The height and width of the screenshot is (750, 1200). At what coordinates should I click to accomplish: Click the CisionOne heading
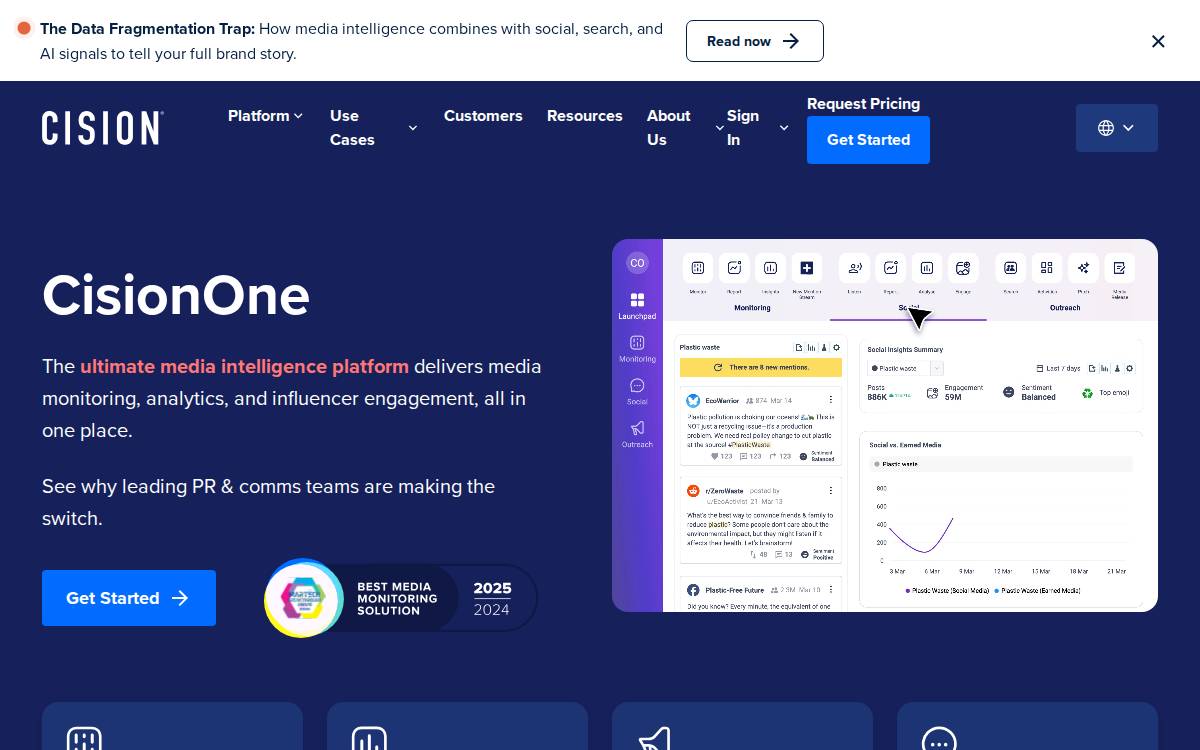coord(176,295)
